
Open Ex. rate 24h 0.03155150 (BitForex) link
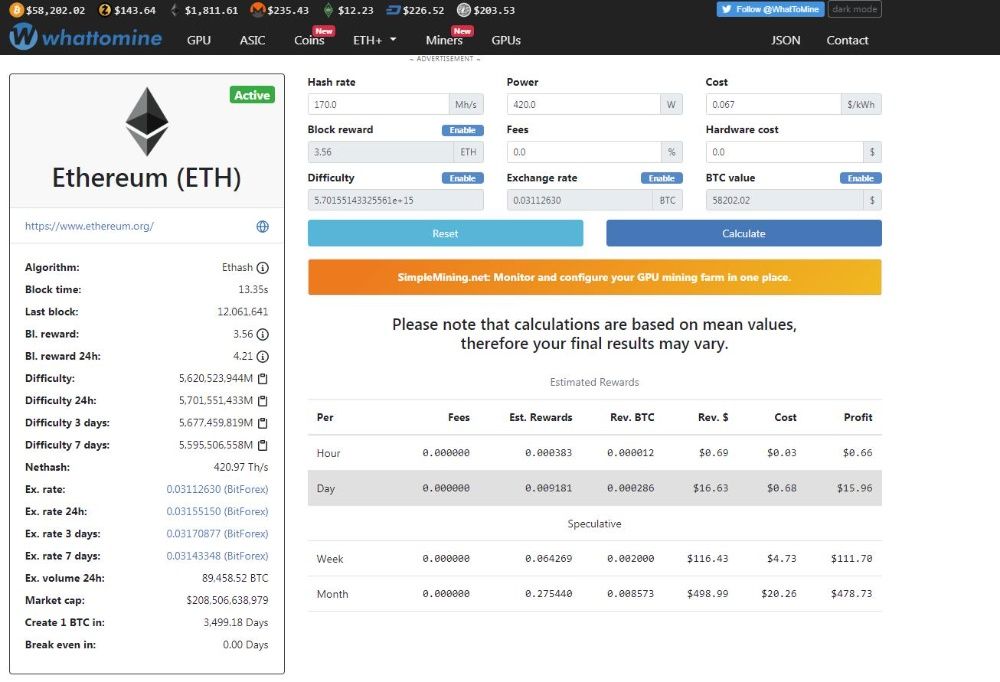[x=217, y=512]
